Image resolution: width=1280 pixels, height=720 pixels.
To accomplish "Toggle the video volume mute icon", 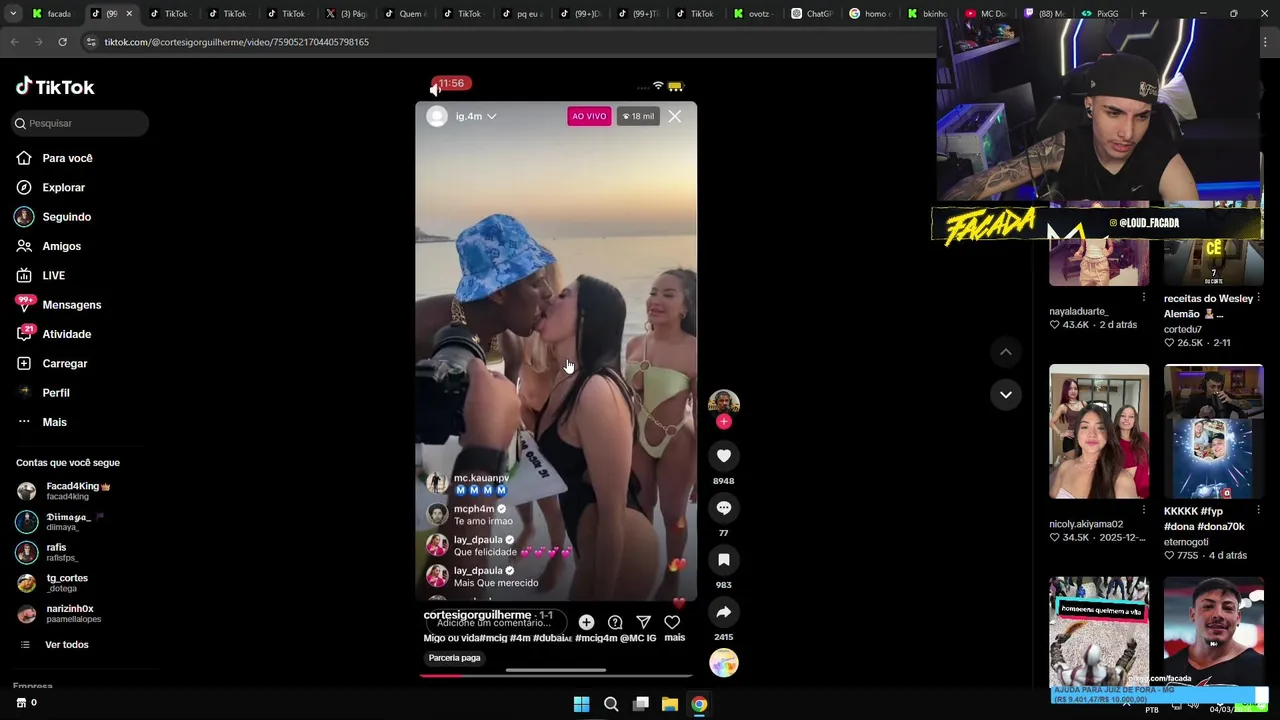I will [x=436, y=89].
